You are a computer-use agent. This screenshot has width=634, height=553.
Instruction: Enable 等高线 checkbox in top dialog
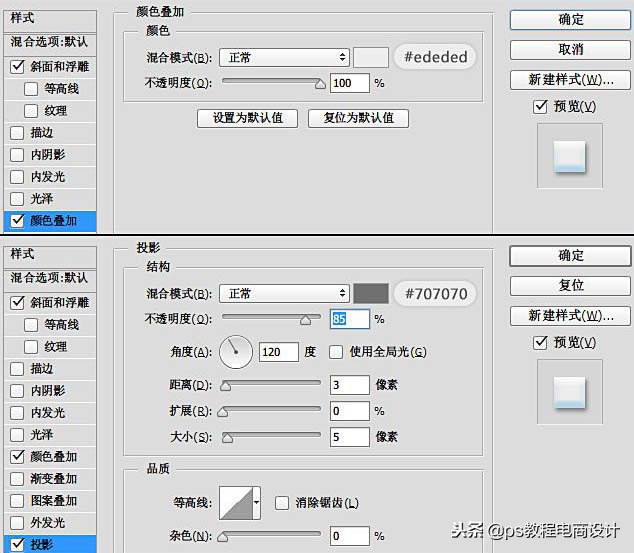tap(31, 89)
